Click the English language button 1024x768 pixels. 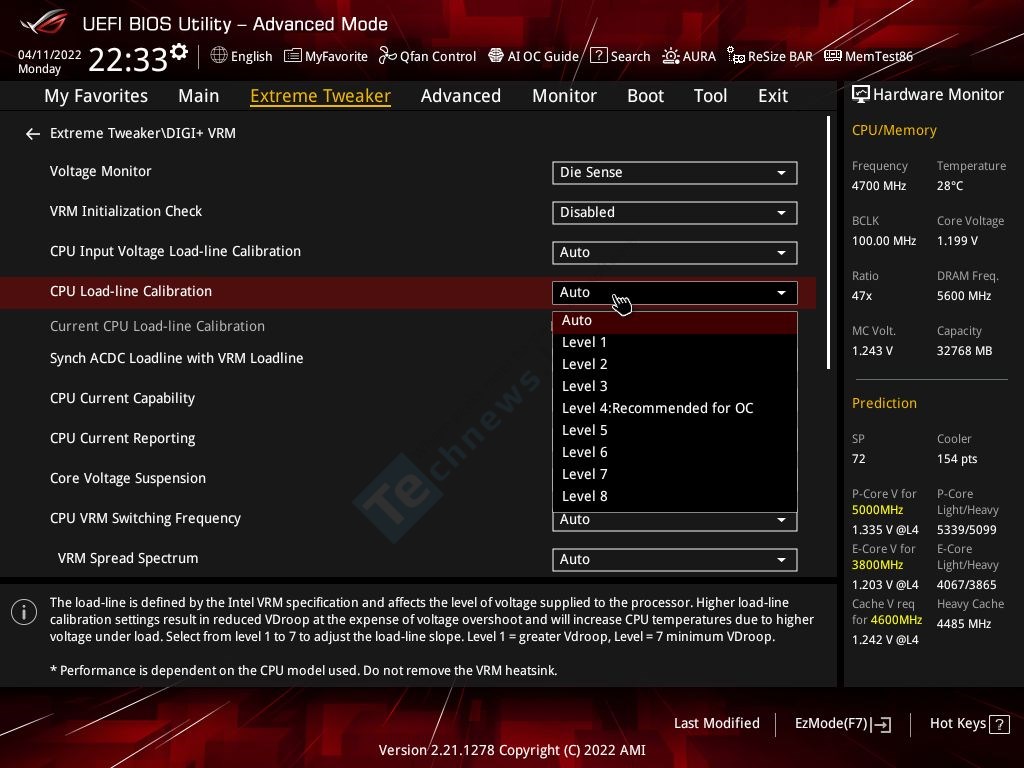pyautogui.click(x=242, y=56)
